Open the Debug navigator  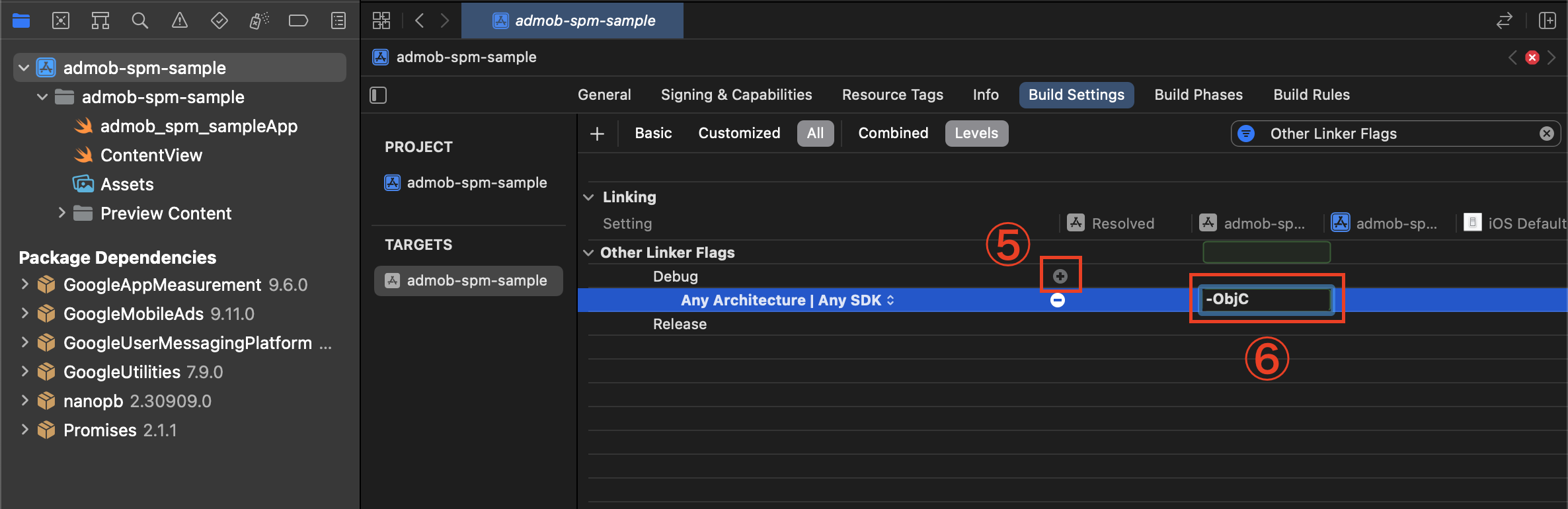click(x=259, y=21)
